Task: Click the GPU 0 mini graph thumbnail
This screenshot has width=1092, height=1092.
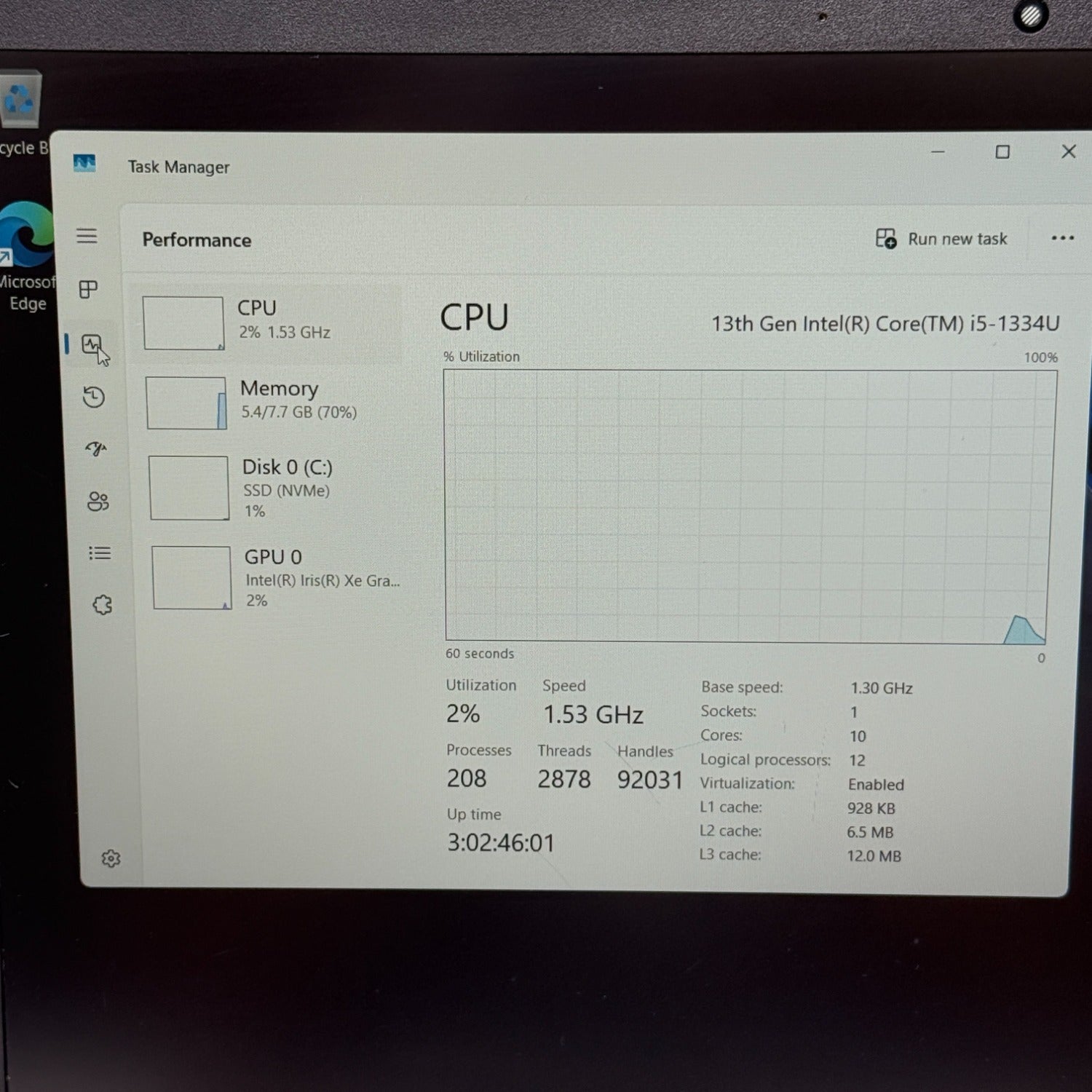Action: [x=192, y=578]
